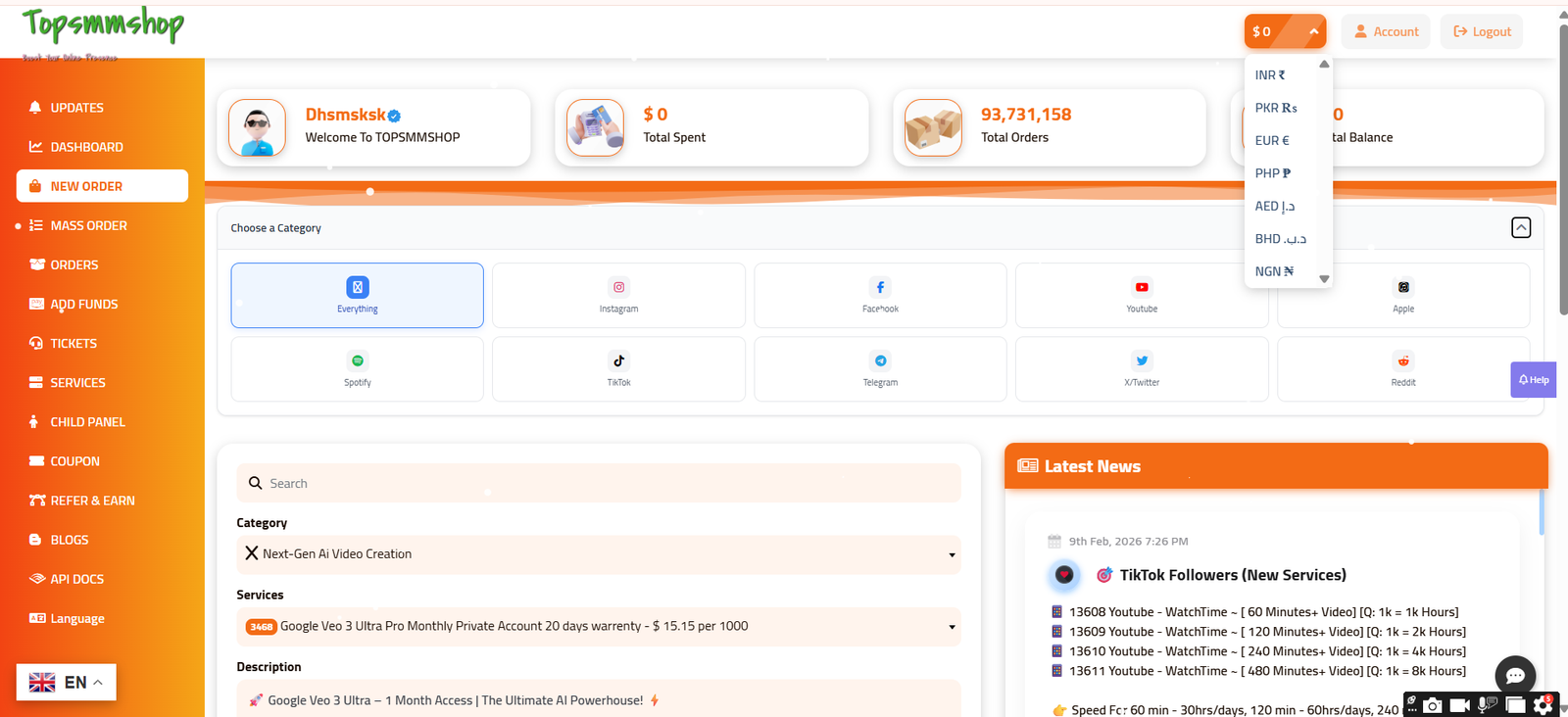Click the Total Orders boxes icon

933,127
